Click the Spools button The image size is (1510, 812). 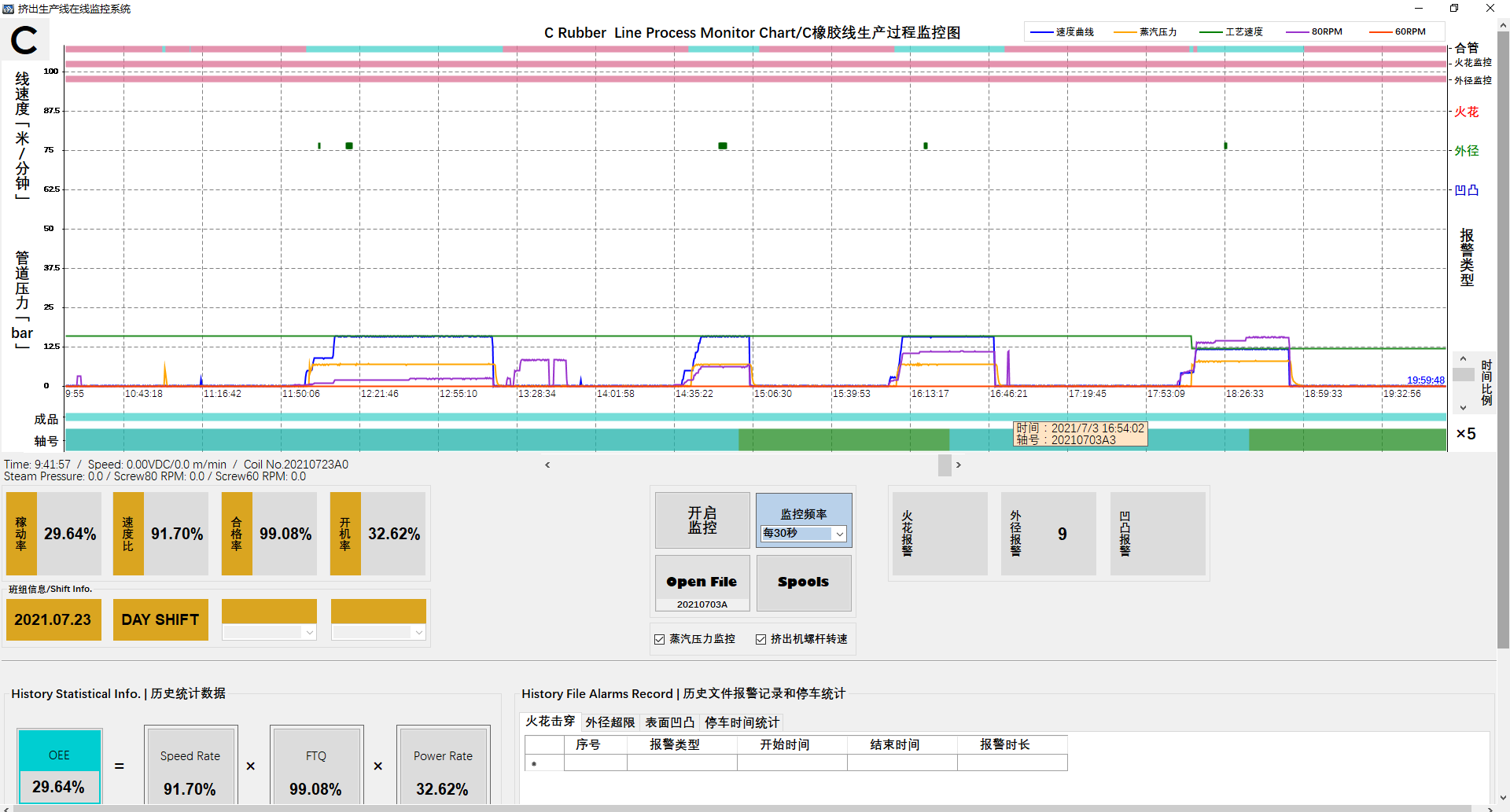click(803, 582)
